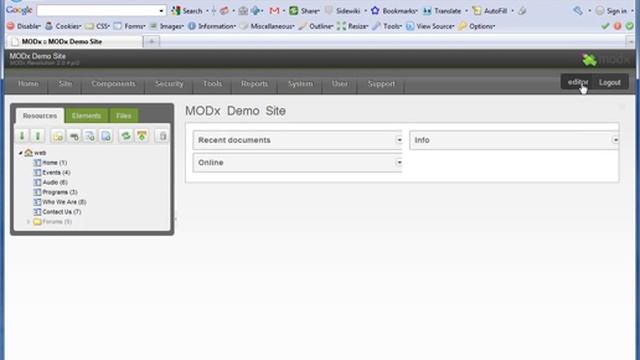Open a new browser tab
The width and height of the screenshot is (640, 360).
tap(151, 41)
